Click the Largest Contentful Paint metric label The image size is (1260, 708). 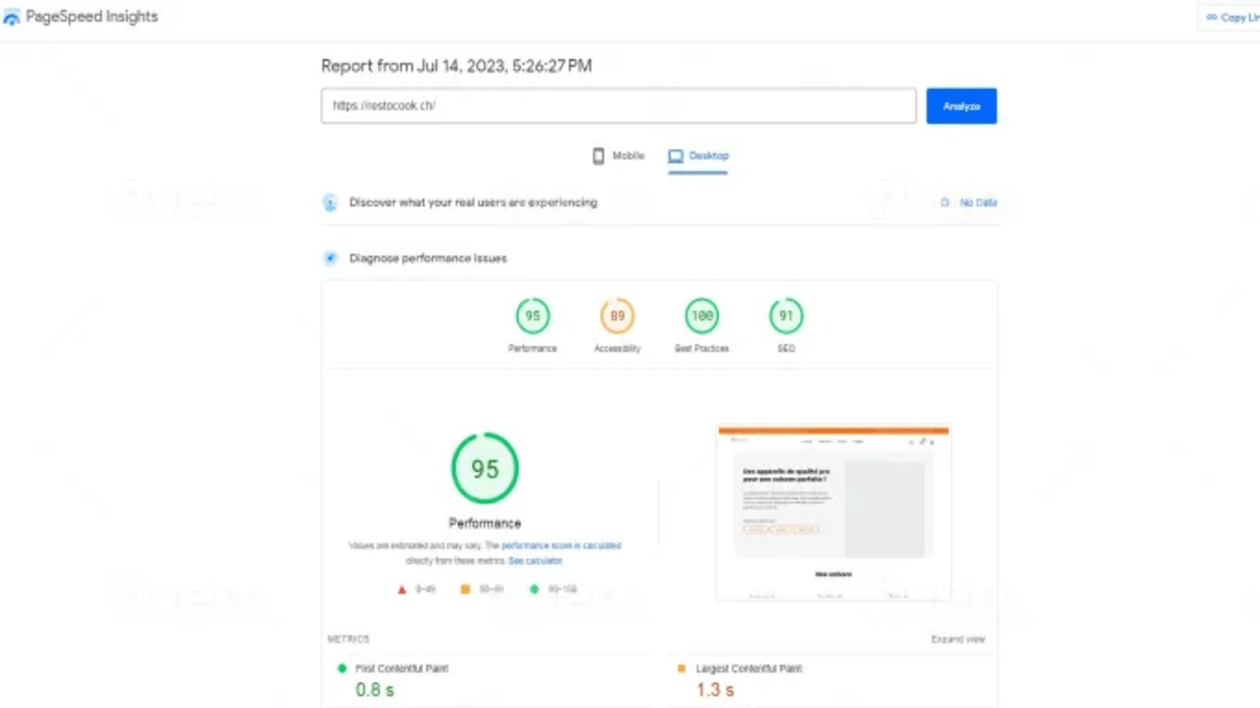(749, 668)
